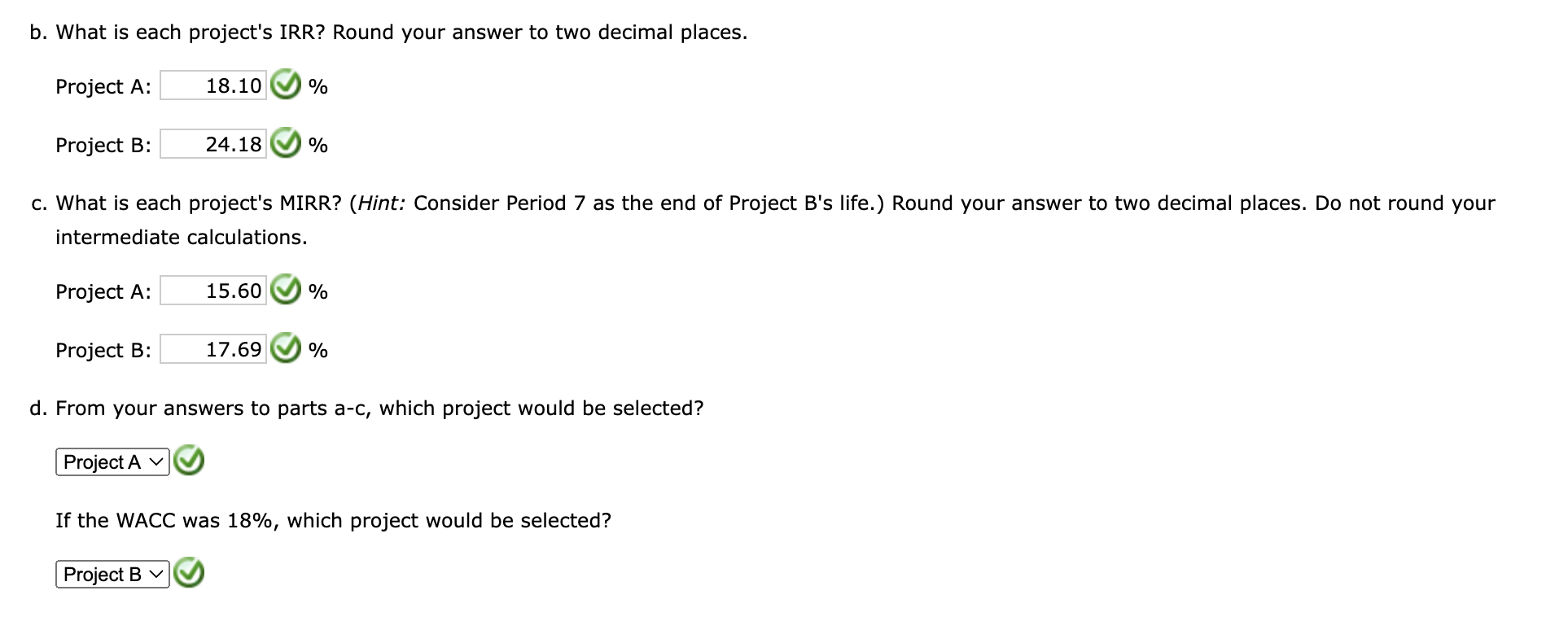
Task: Click the checkmark next to Project A's MIRR value
Action: 287,290
